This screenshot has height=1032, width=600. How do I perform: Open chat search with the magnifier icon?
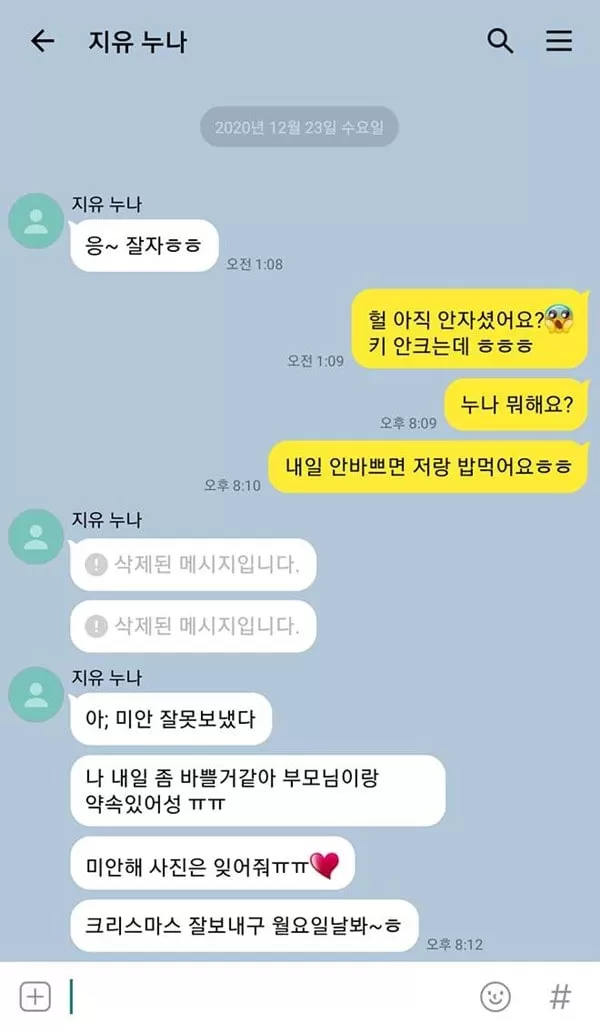pyautogui.click(x=500, y=41)
